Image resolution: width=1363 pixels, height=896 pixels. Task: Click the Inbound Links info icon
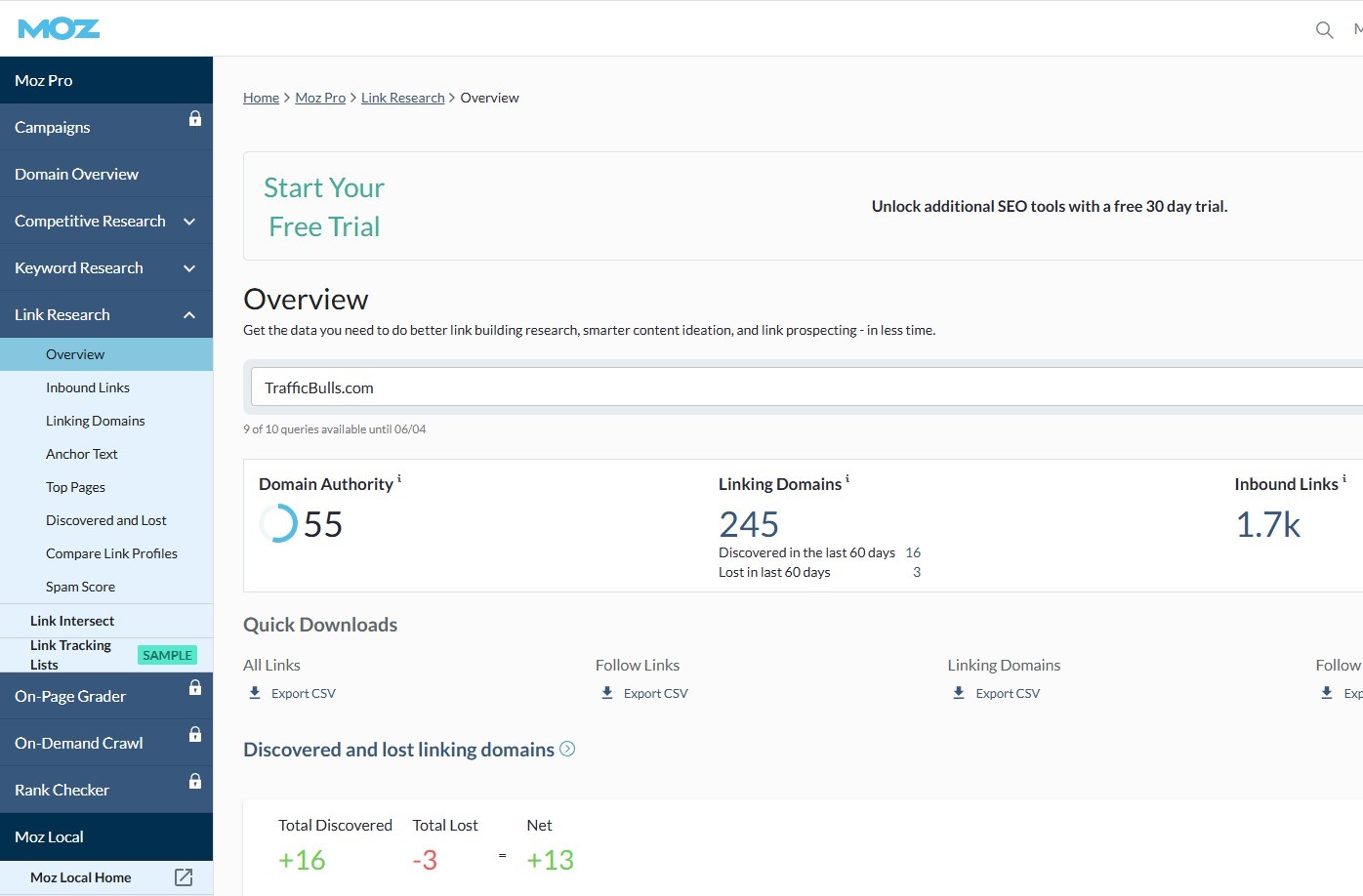(1344, 478)
